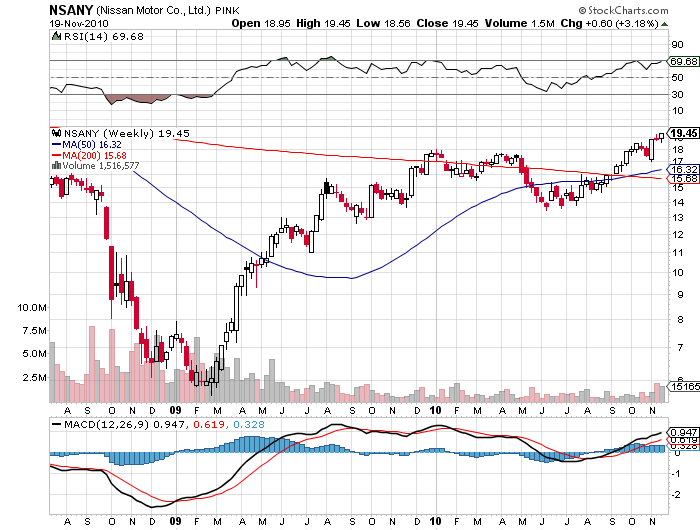Image resolution: width=700 pixels, height=530 pixels.
Task: Click the blue 0.328 histogram value in MACD legend
Action: point(249,424)
